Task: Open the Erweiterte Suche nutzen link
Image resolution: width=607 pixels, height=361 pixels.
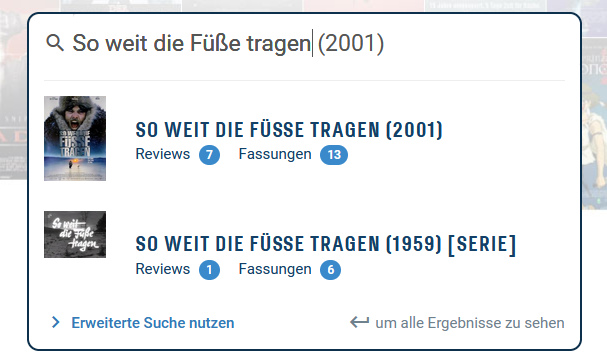Action: coord(153,323)
